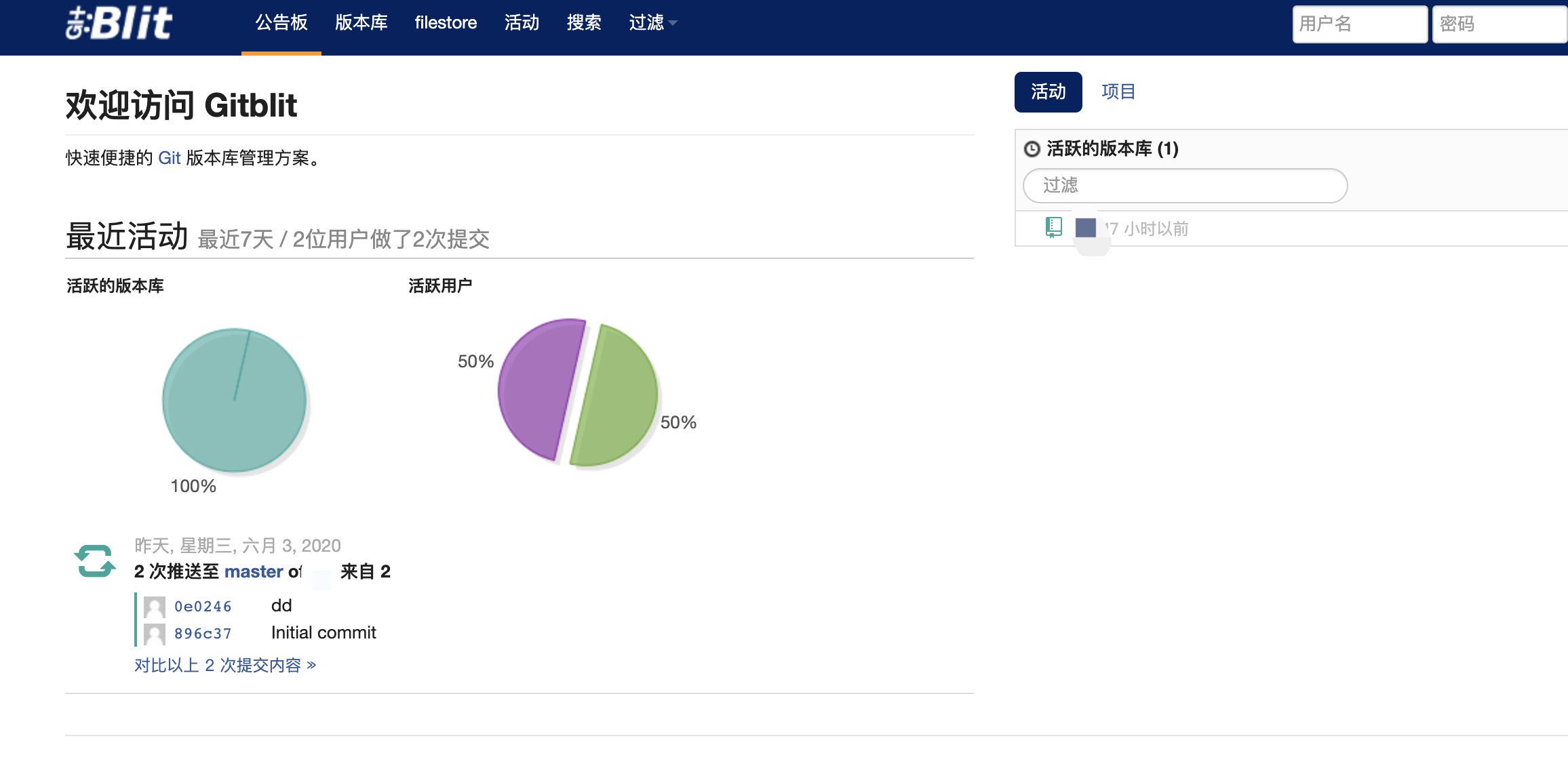Screen dimensions: 1568x770
Task: Select the 活动 tab in right panel
Action: (x=1048, y=92)
